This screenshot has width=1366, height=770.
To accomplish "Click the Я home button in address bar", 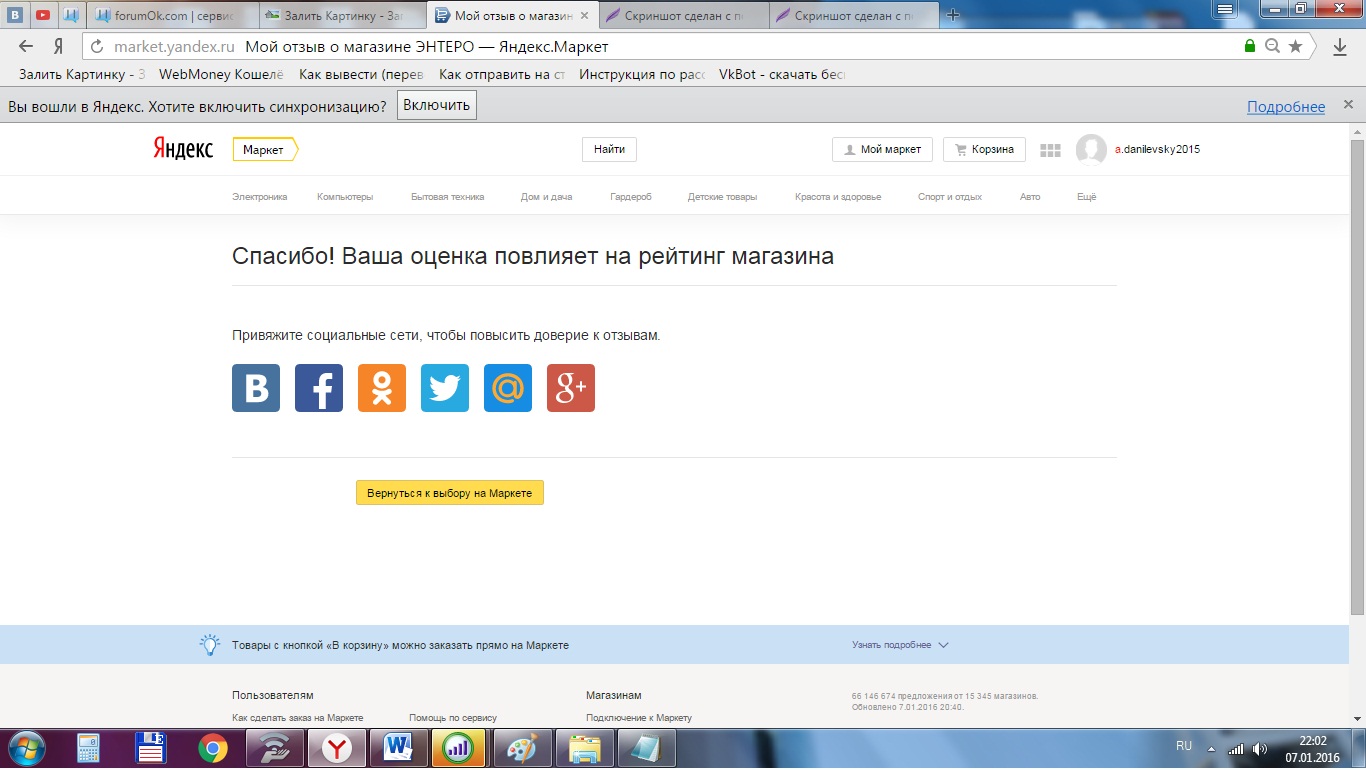I will pos(58,46).
